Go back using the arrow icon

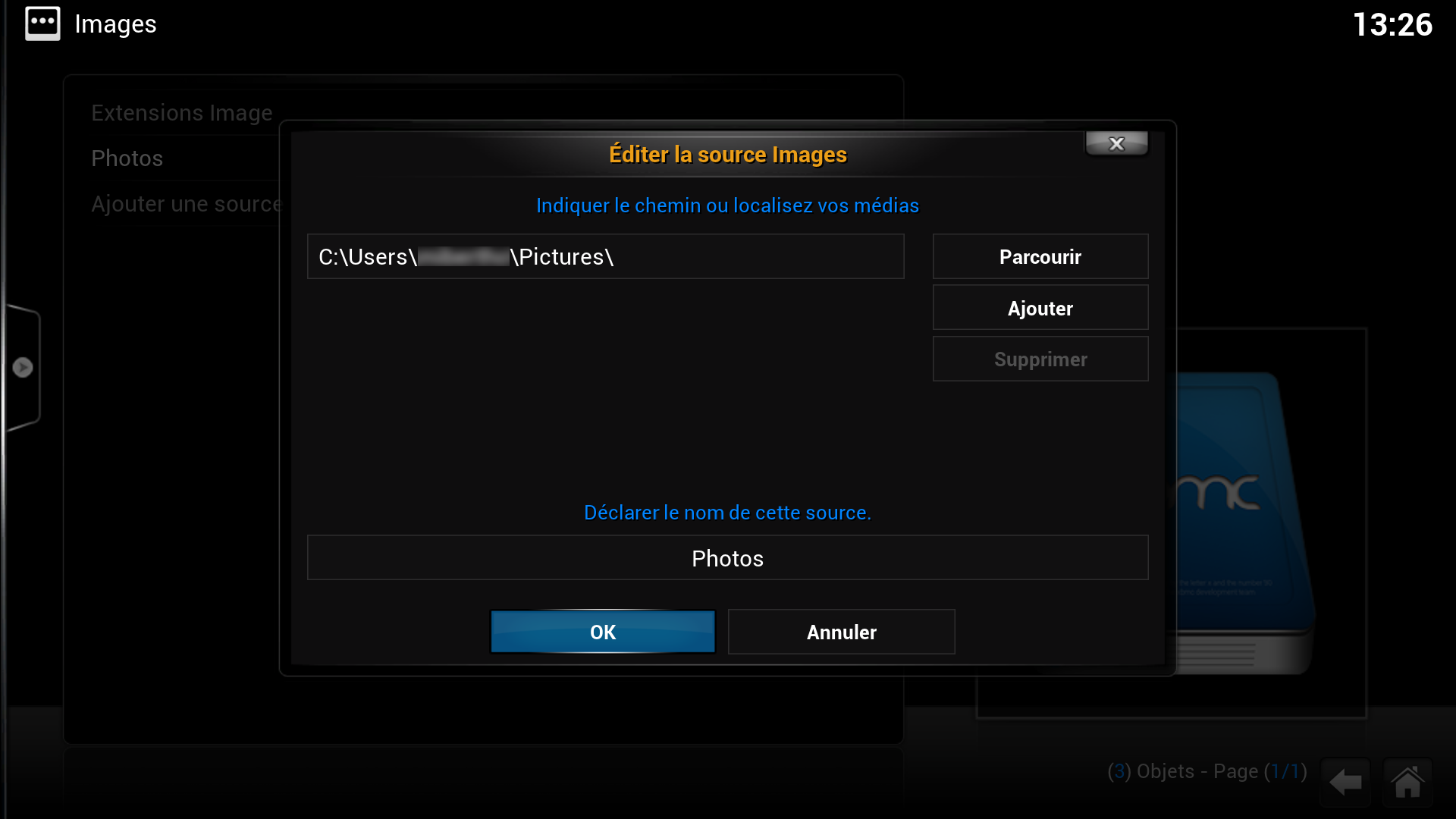click(1345, 782)
